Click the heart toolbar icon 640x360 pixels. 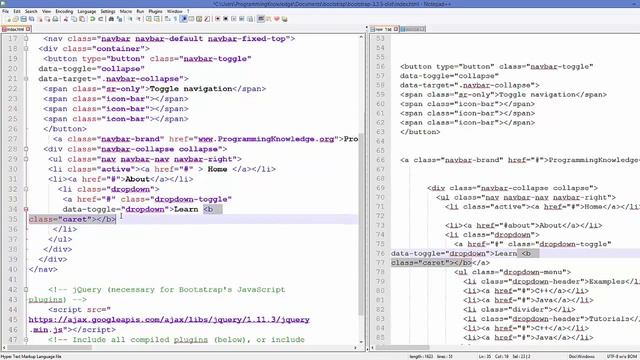[x=277, y=19]
